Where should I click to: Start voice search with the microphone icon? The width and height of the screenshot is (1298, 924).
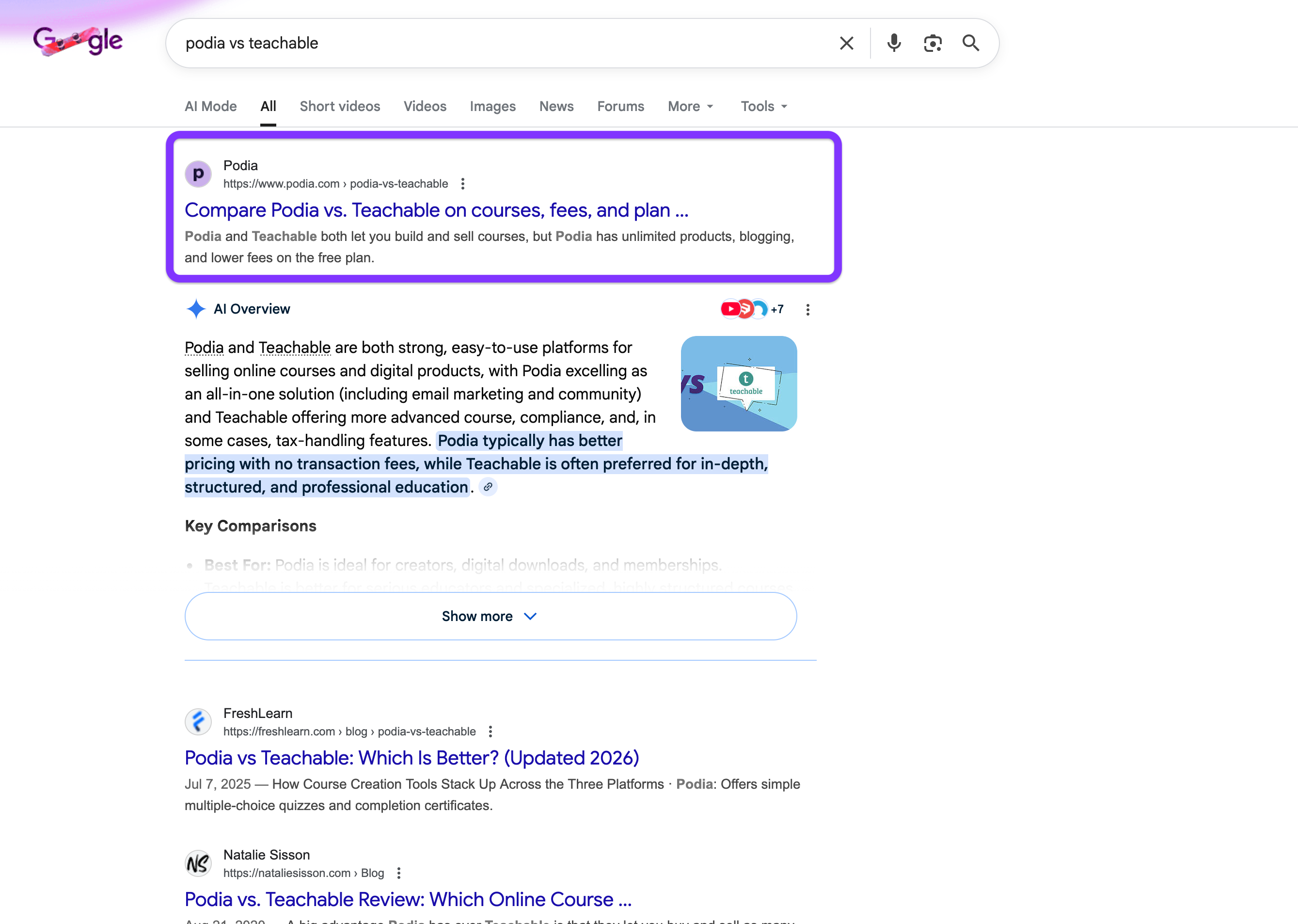point(894,43)
